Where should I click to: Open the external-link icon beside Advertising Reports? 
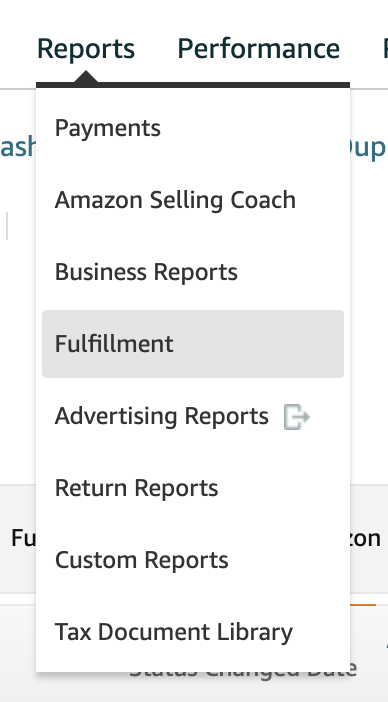click(x=297, y=417)
